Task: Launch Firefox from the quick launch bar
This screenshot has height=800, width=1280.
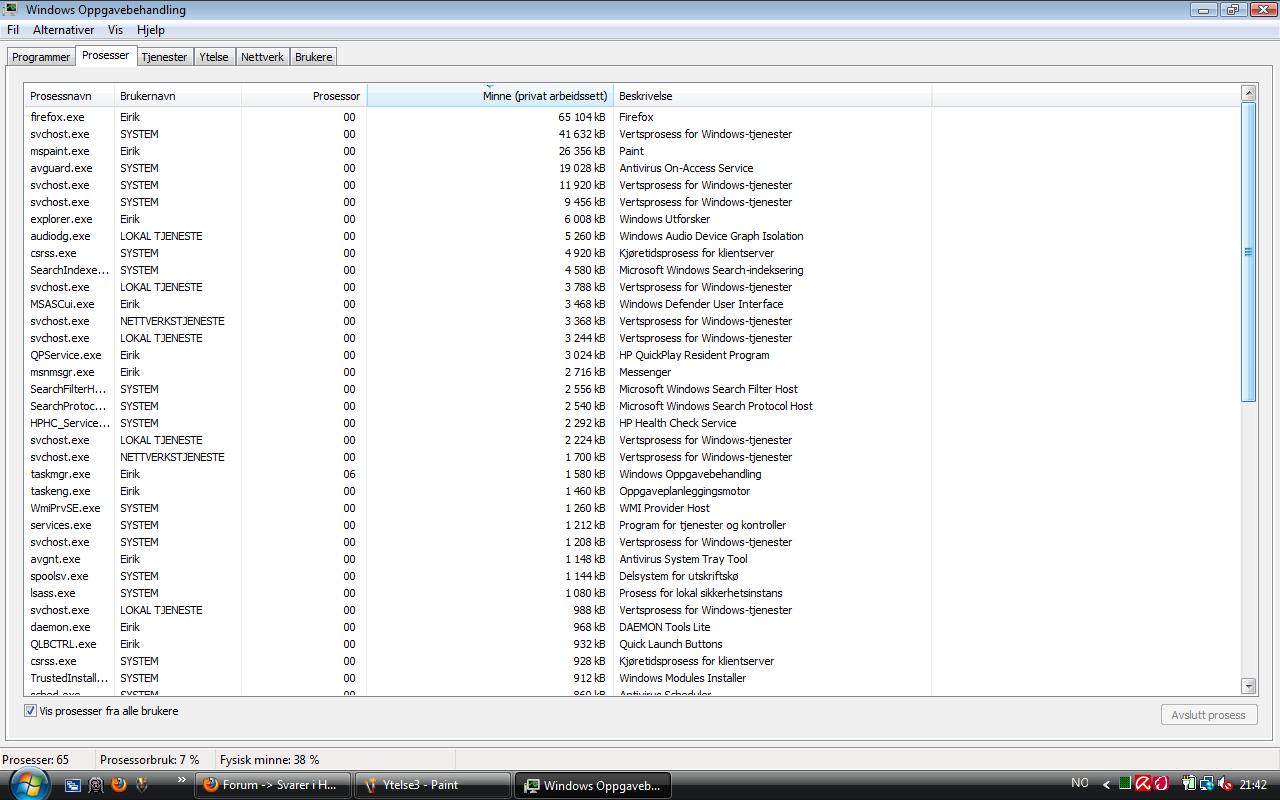Action: [x=119, y=785]
